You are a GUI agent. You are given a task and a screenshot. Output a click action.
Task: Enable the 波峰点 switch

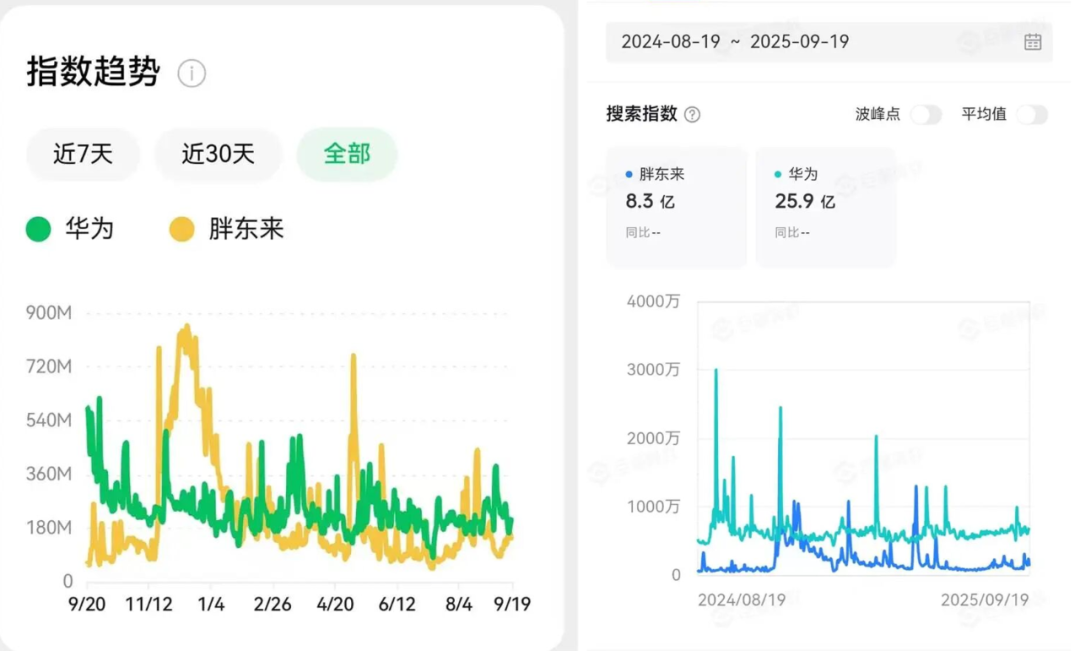925,114
